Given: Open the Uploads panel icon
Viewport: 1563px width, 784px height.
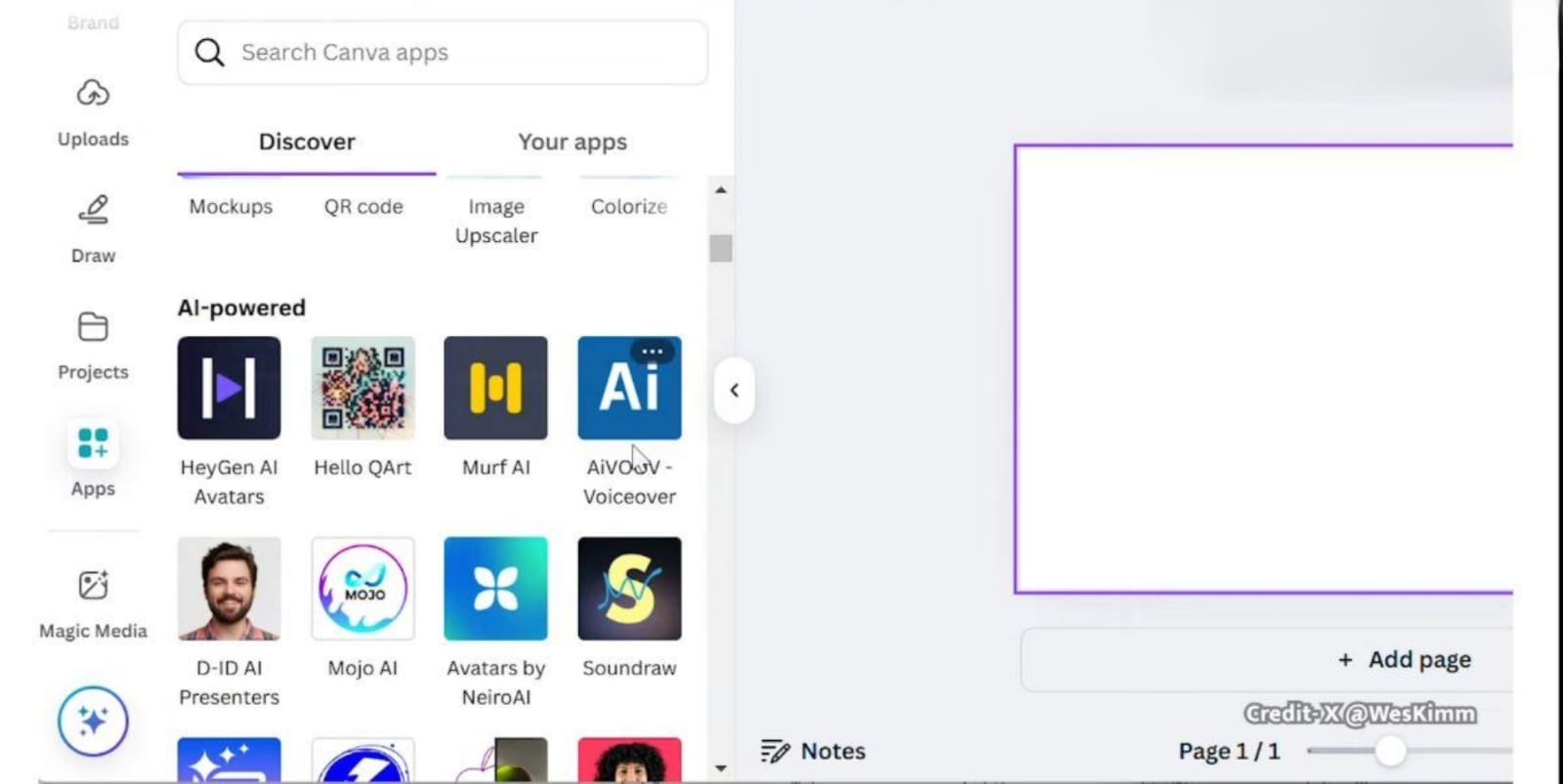Looking at the screenshot, I should [x=93, y=94].
